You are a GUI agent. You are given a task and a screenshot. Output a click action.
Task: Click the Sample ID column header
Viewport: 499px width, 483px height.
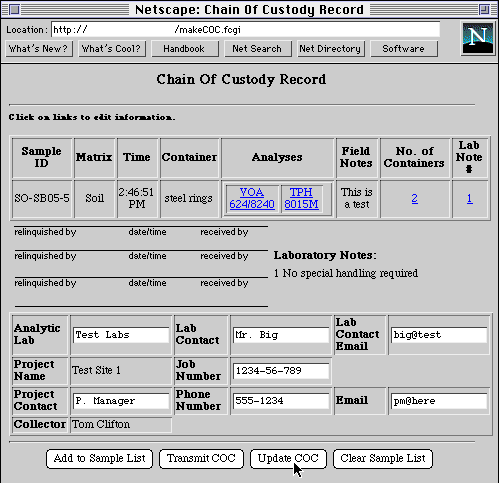pos(42,157)
